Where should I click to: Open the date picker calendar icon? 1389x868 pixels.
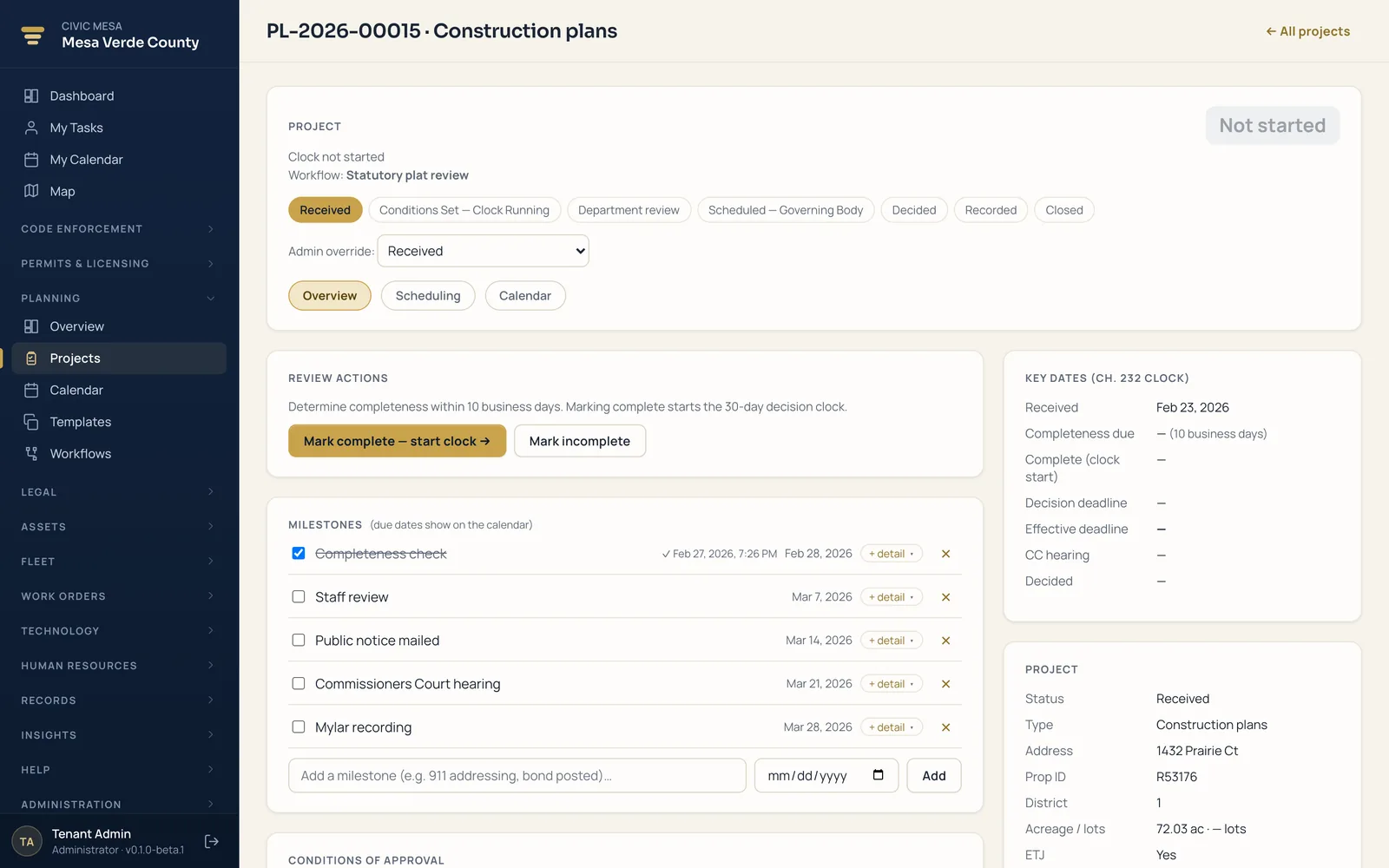point(879,775)
